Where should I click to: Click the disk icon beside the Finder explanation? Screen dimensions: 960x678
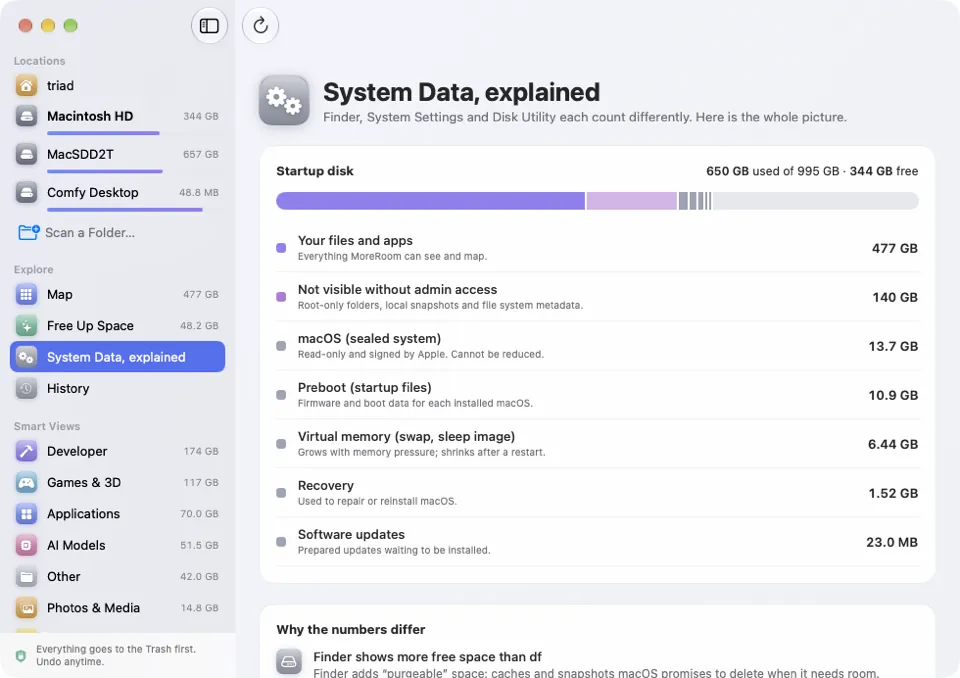(289, 661)
